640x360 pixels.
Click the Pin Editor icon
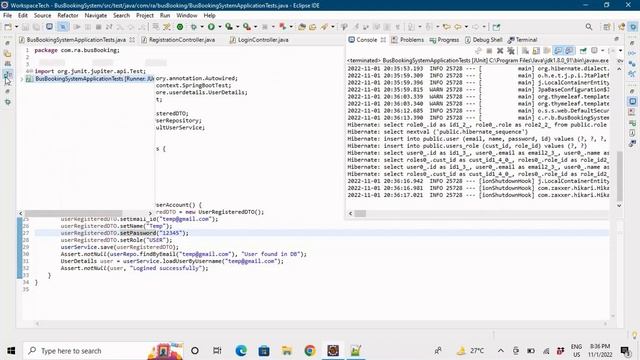496,27
